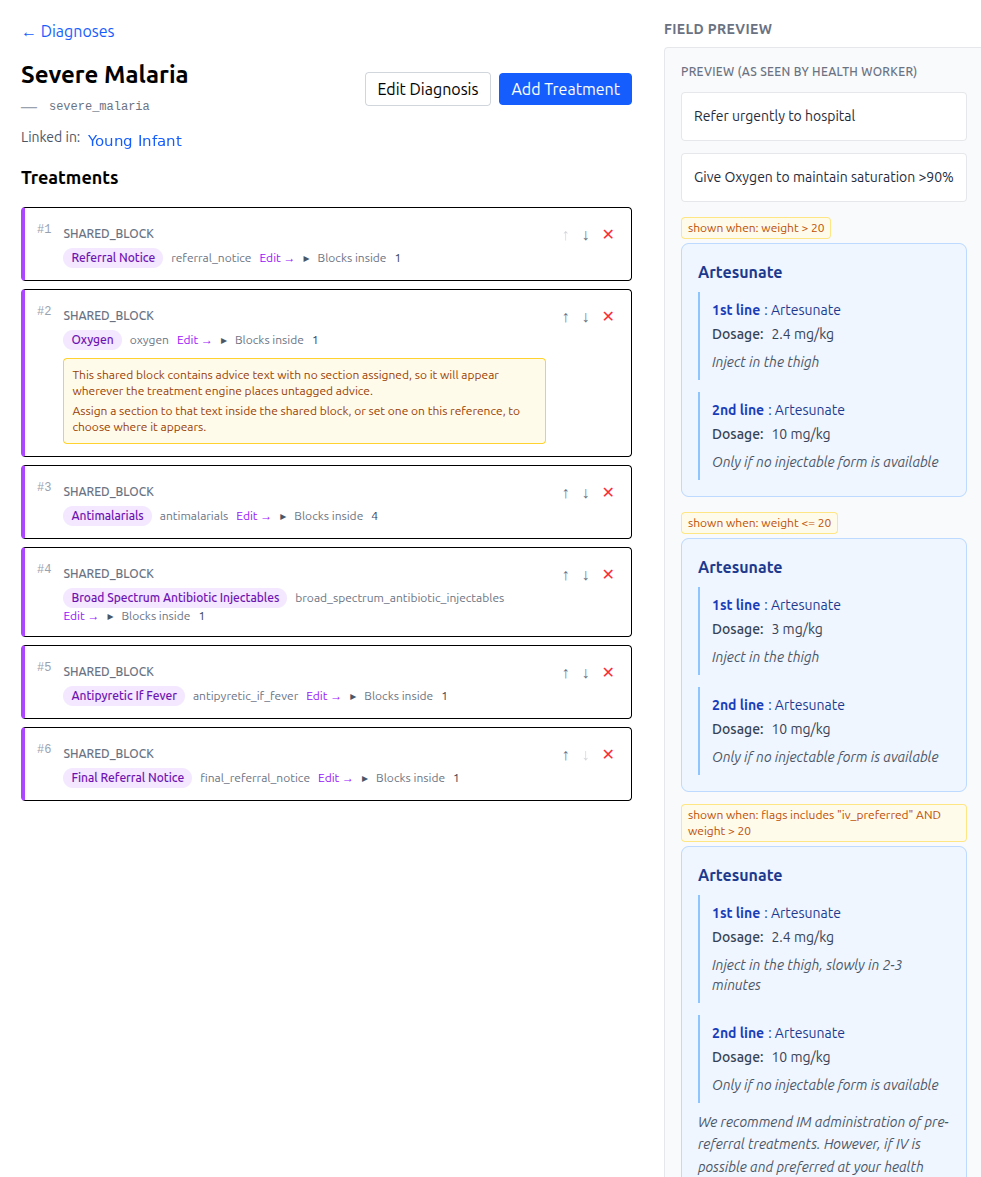Image resolution: width=981 pixels, height=1177 pixels.
Task: Select the Antimalarials tag
Action: pos(107,516)
